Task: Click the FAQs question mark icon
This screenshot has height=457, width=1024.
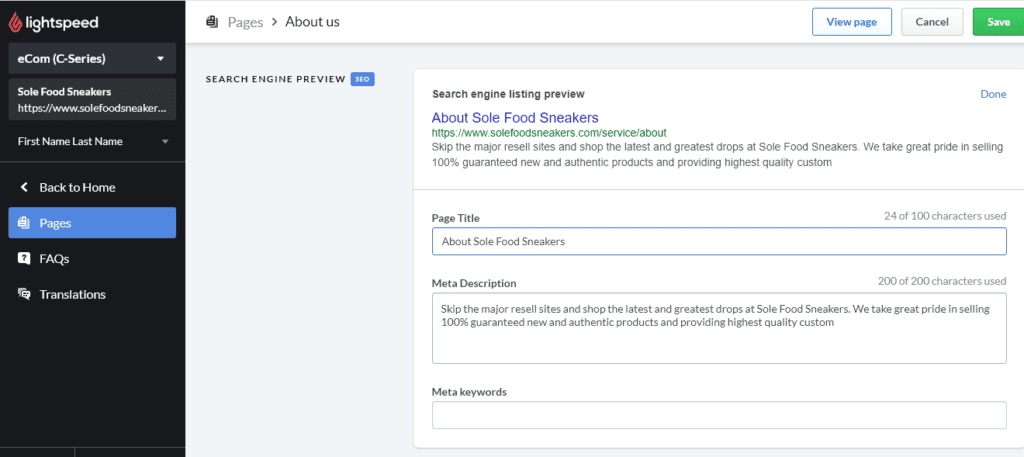Action: (x=24, y=259)
